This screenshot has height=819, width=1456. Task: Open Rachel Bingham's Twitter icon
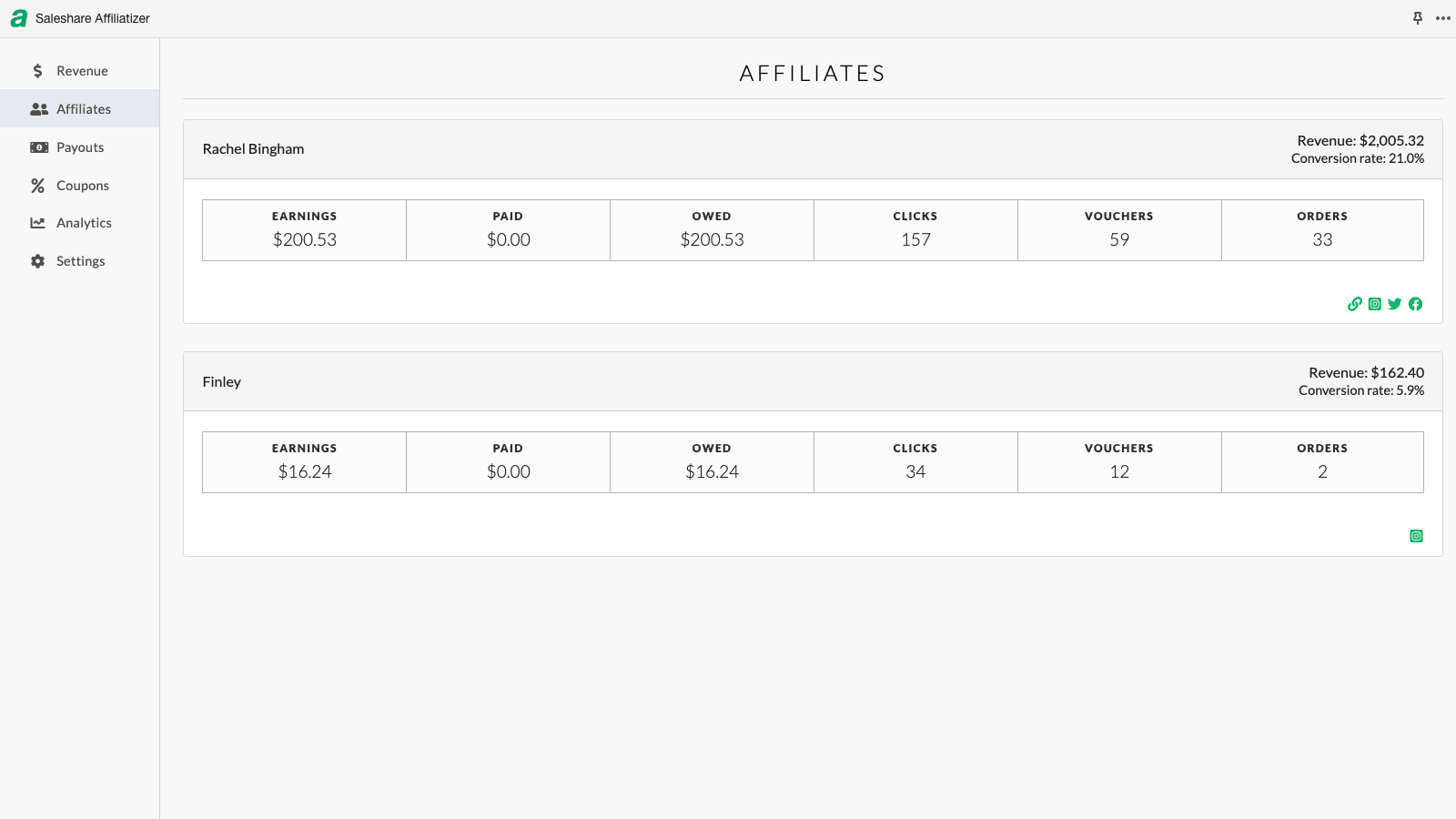1395,304
